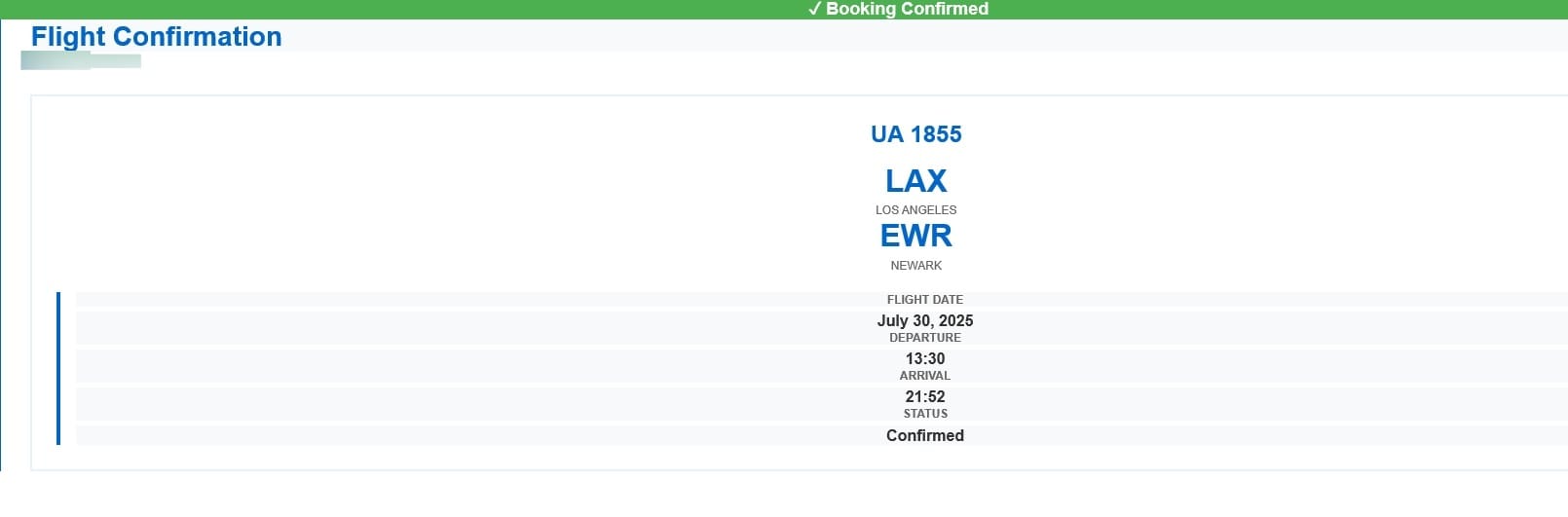This screenshot has height=517, width=1568.
Task: Click the EWR airport code
Action: (916, 236)
